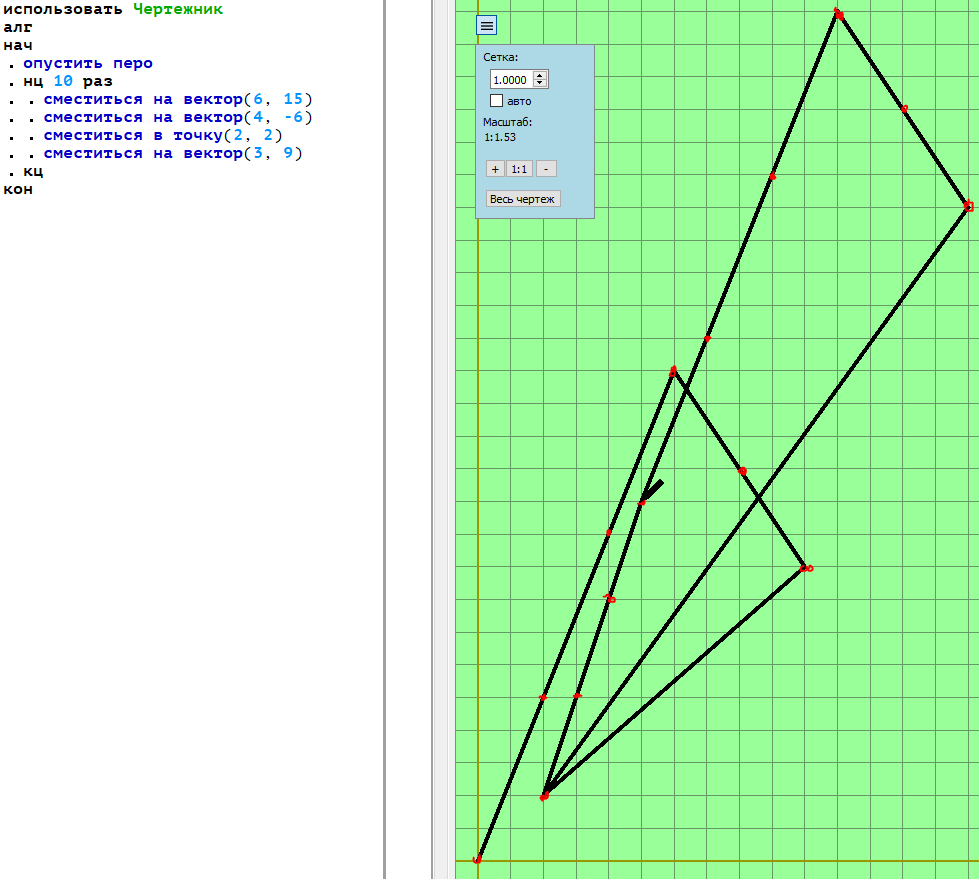Click the grid size field showing 1.0000
Image resolution: width=979 pixels, height=879 pixels.
point(512,79)
